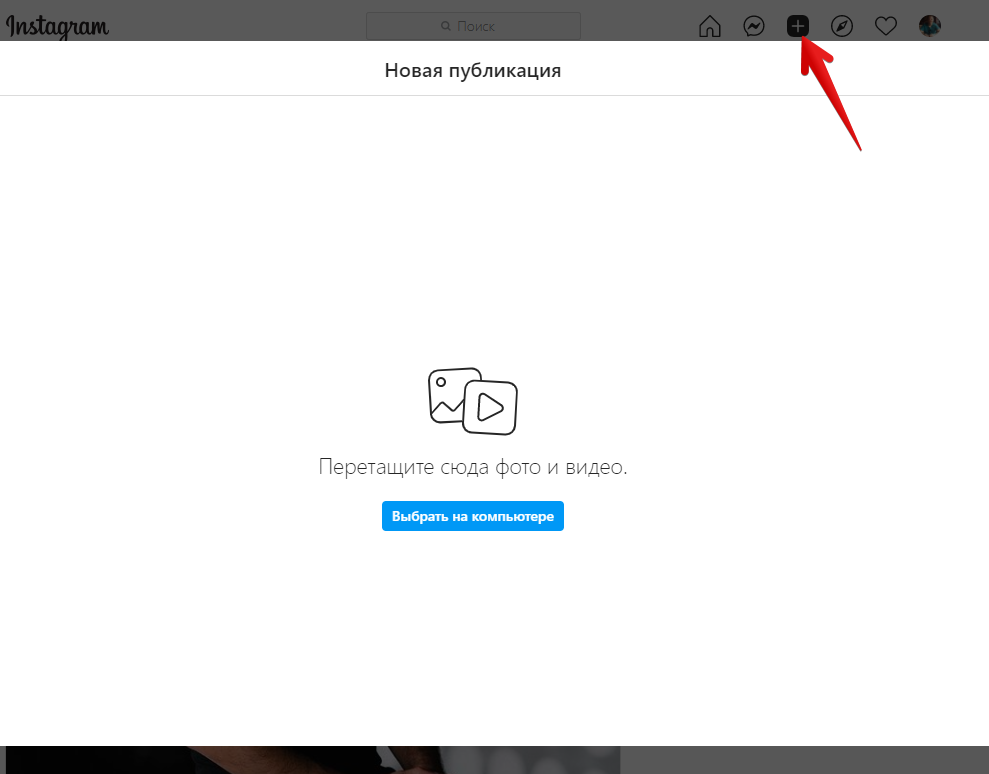Click the blank dialog area under the blue button
This screenshot has width=989, height=774.
pos(472,630)
